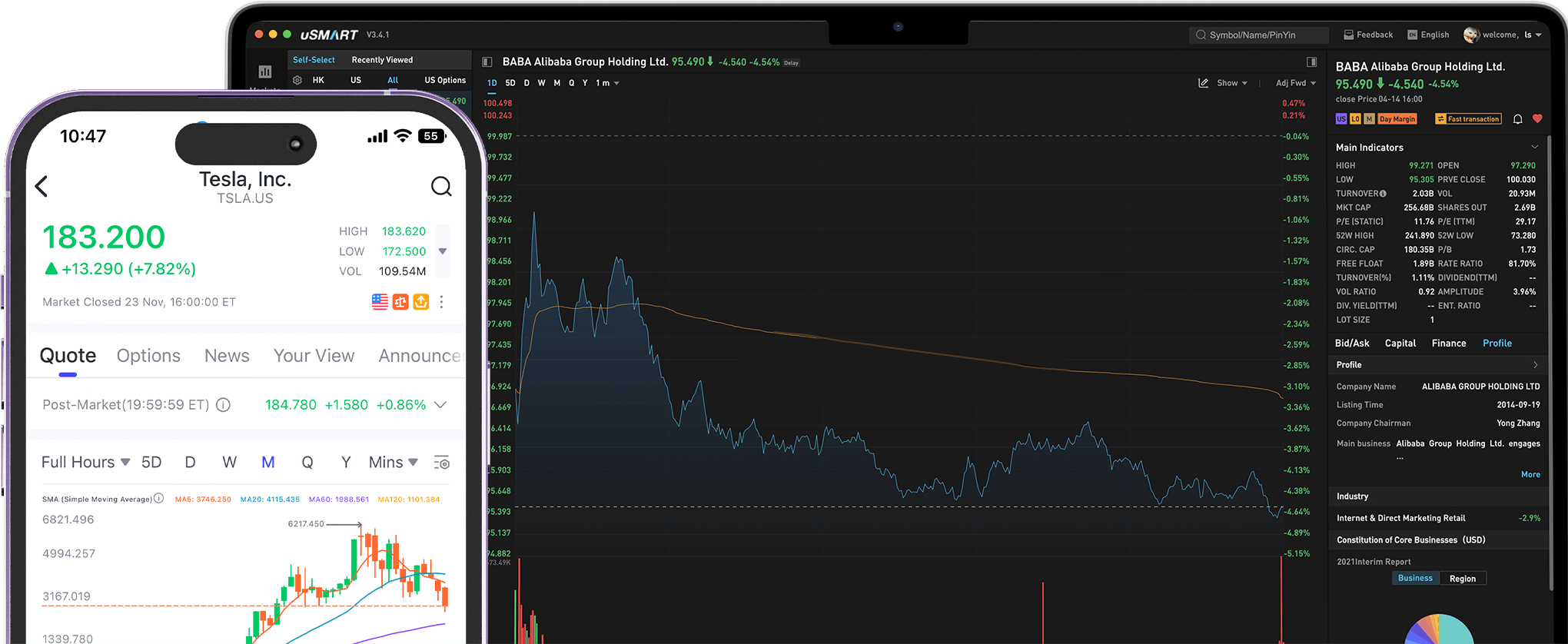The image size is (1568, 644).
Task: Click the Symbol/Name/PinYin search field
Action: [x=1259, y=35]
